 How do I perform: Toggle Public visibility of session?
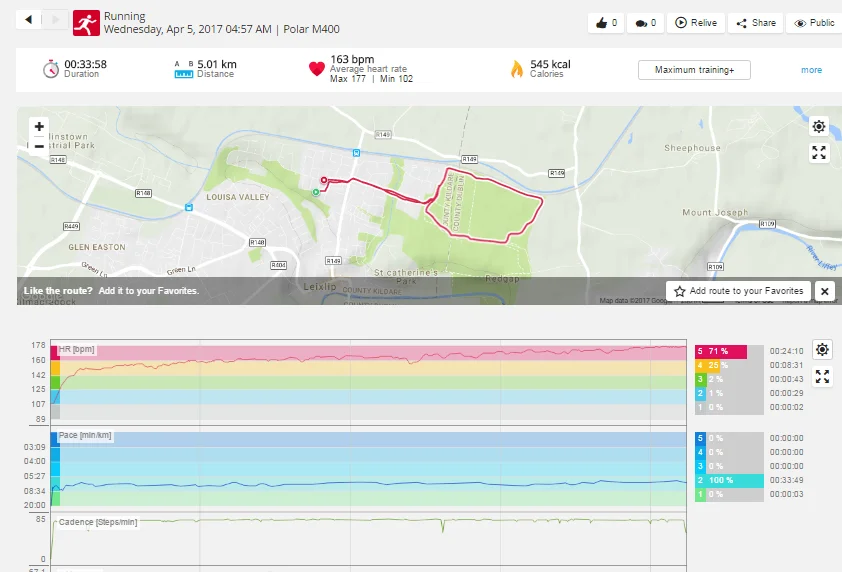(814, 23)
